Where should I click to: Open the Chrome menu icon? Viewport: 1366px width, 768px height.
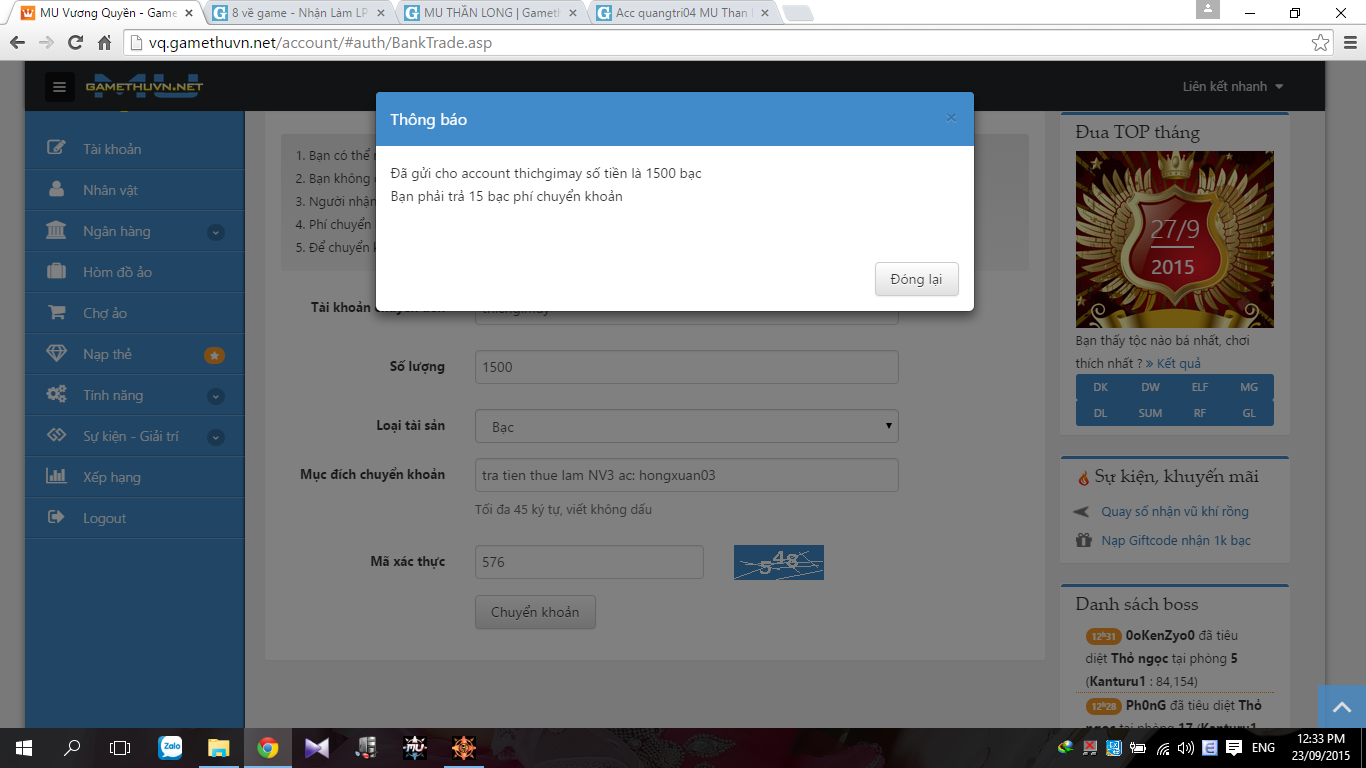coord(1349,43)
